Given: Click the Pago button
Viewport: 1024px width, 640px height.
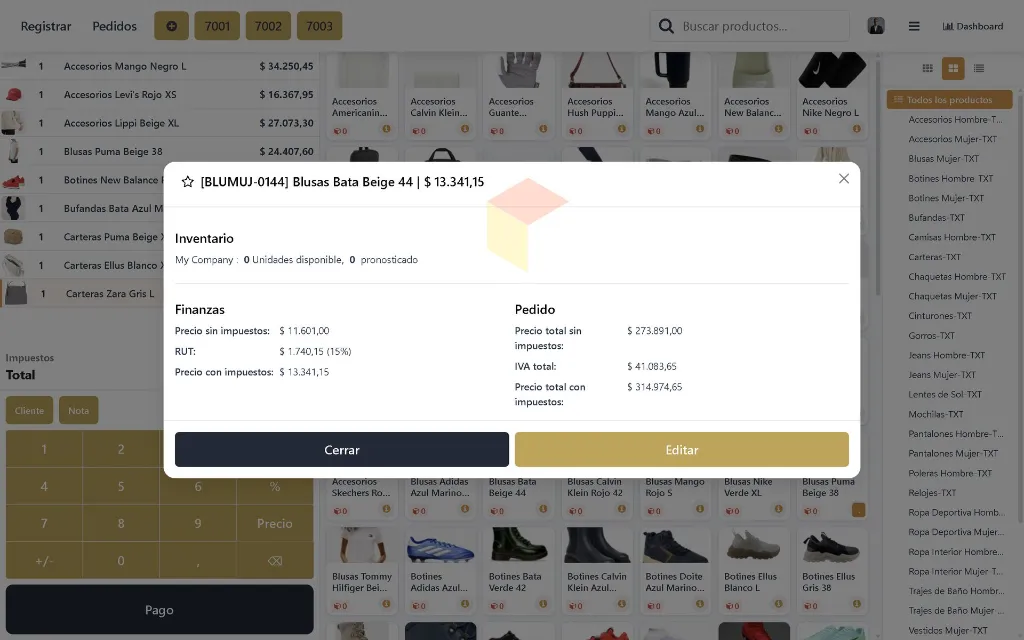Looking at the screenshot, I should pos(159,610).
